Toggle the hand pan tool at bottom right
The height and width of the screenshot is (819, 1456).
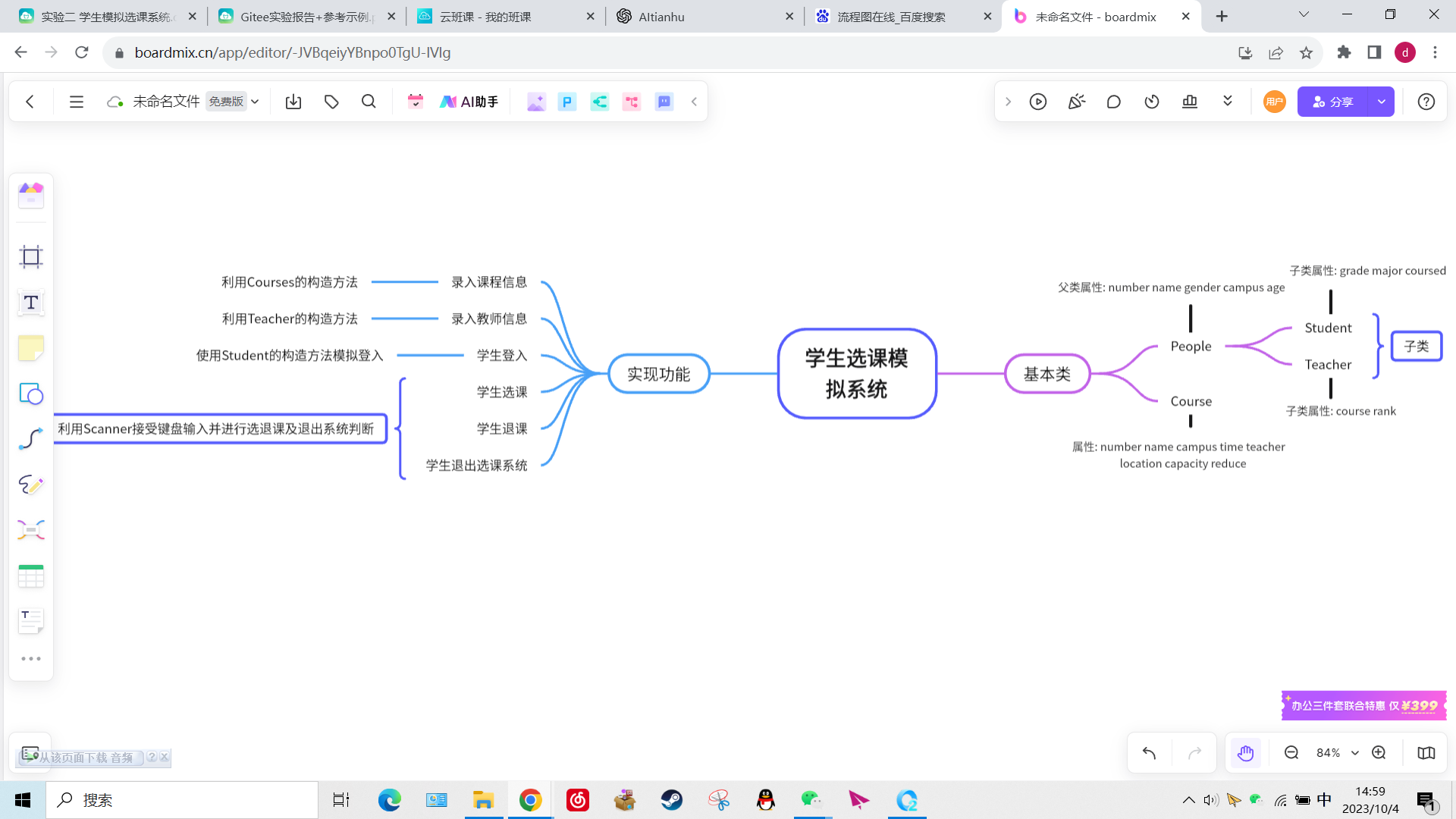click(x=1245, y=752)
